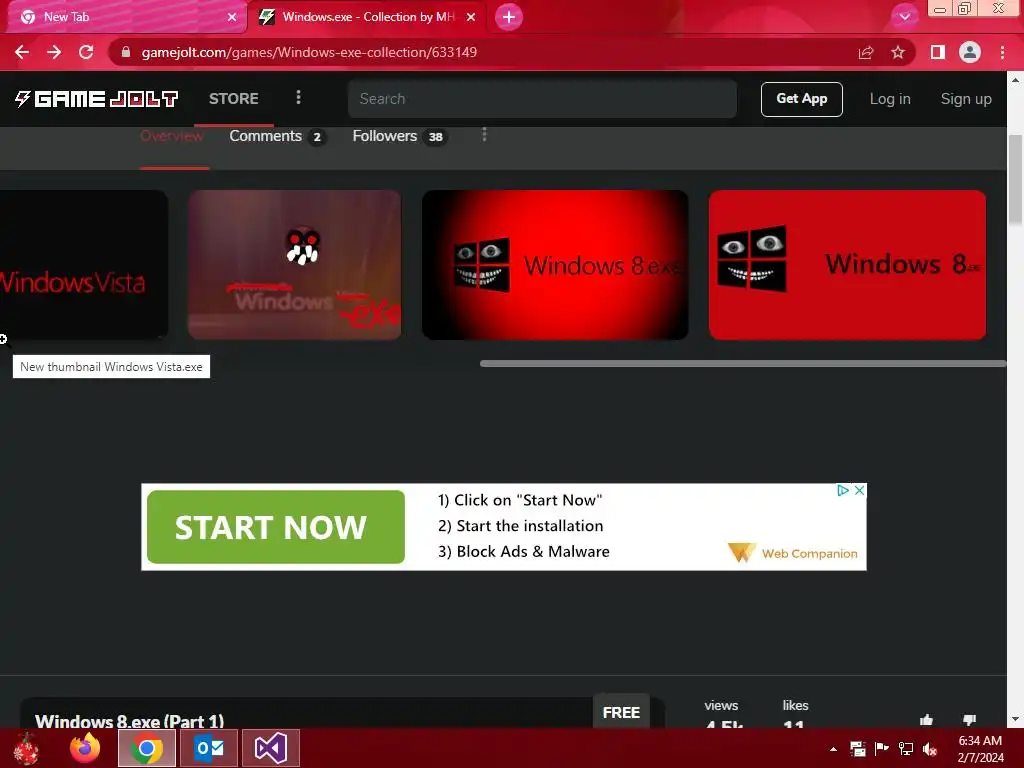Open the Windows .exe Vista-style thumbnail
Viewport: 1024px width, 768px height.
click(295, 265)
